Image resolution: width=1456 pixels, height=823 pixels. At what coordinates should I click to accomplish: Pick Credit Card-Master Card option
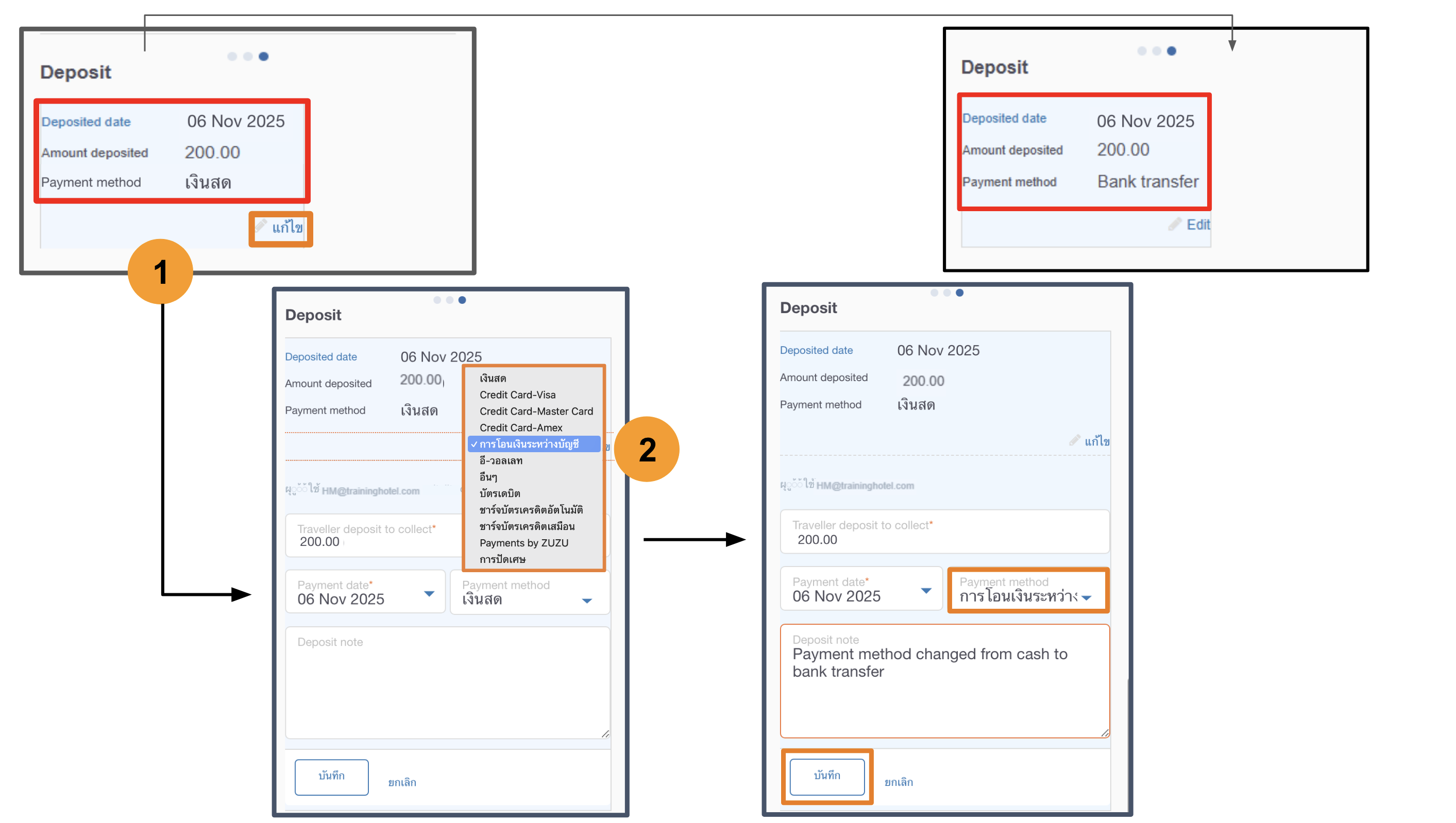point(536,411)
